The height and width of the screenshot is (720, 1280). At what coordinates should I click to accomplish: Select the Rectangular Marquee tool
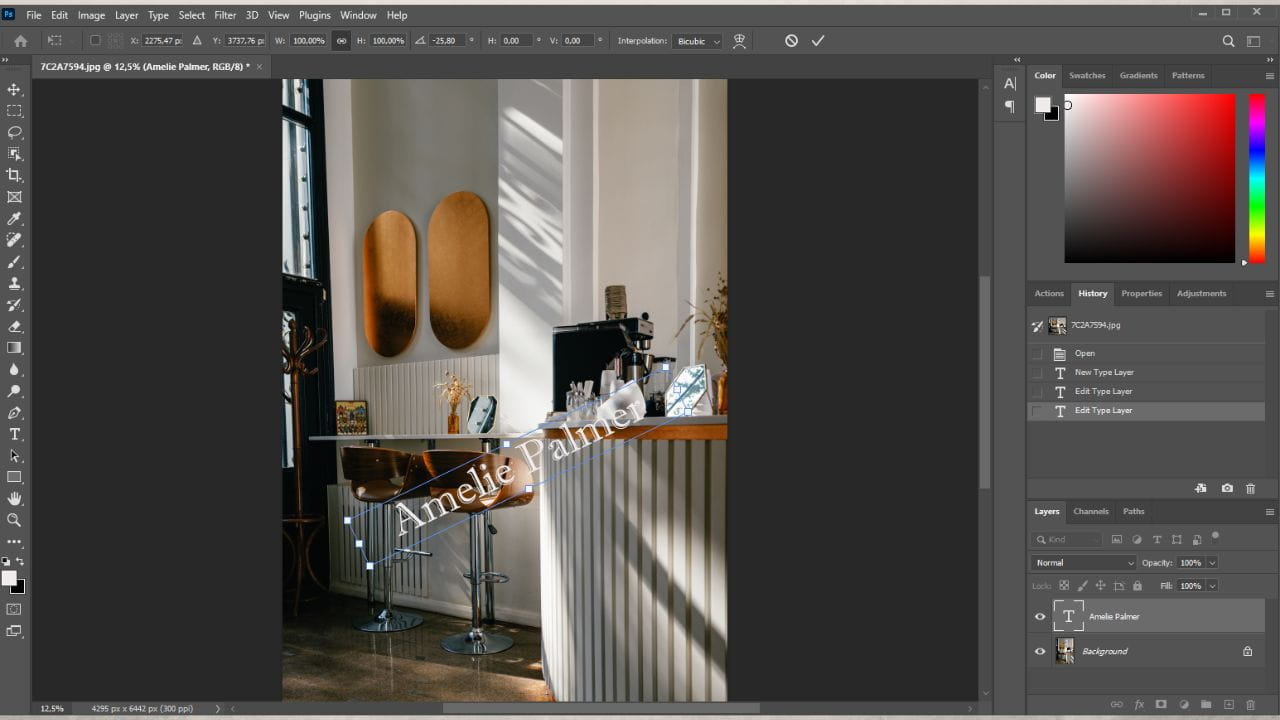(x=15, y=111)
